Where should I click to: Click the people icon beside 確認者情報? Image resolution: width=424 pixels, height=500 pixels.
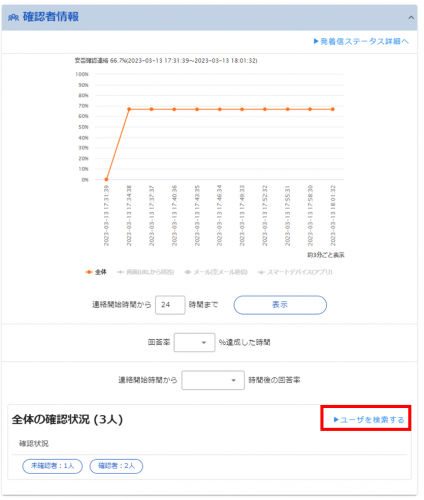point(13,17)
